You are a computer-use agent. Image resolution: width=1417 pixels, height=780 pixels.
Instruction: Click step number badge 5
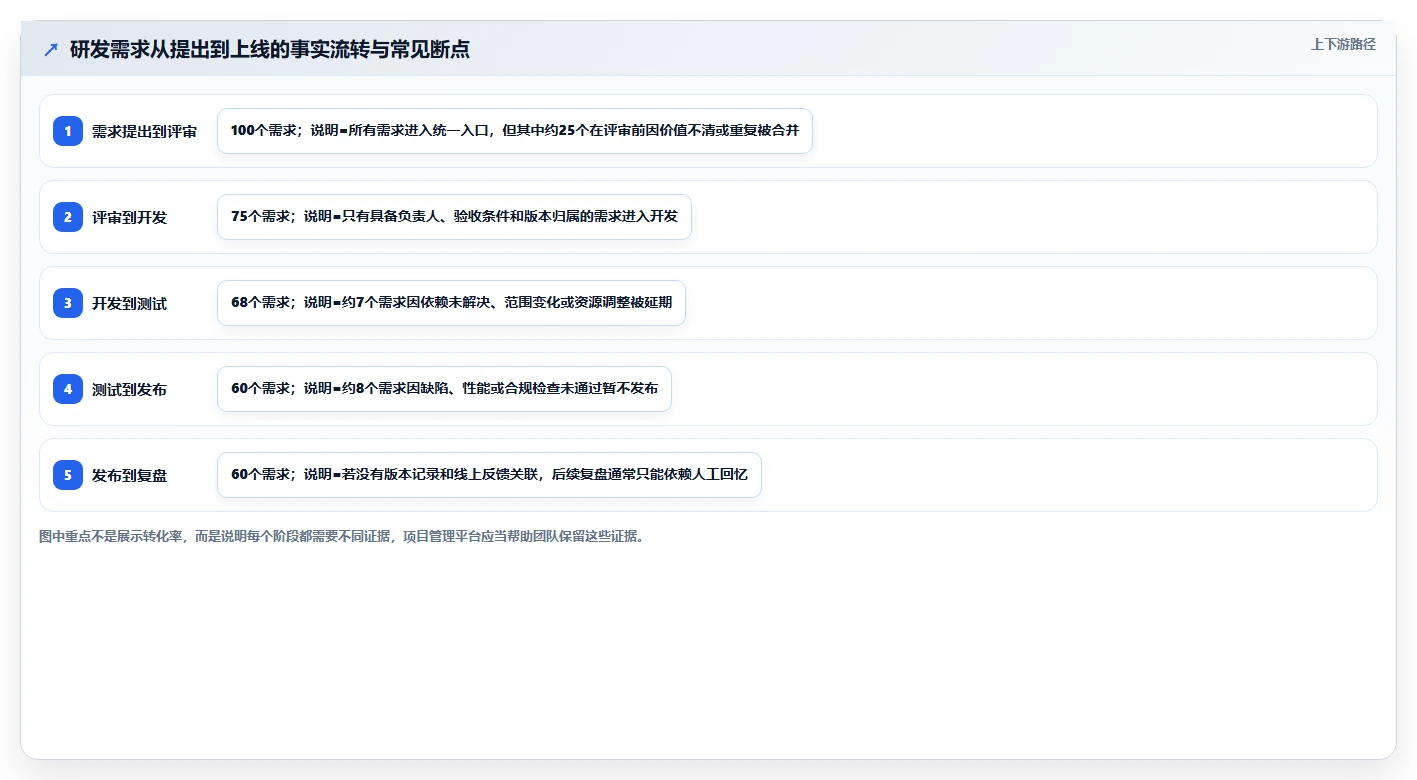[x=68, y=475]
